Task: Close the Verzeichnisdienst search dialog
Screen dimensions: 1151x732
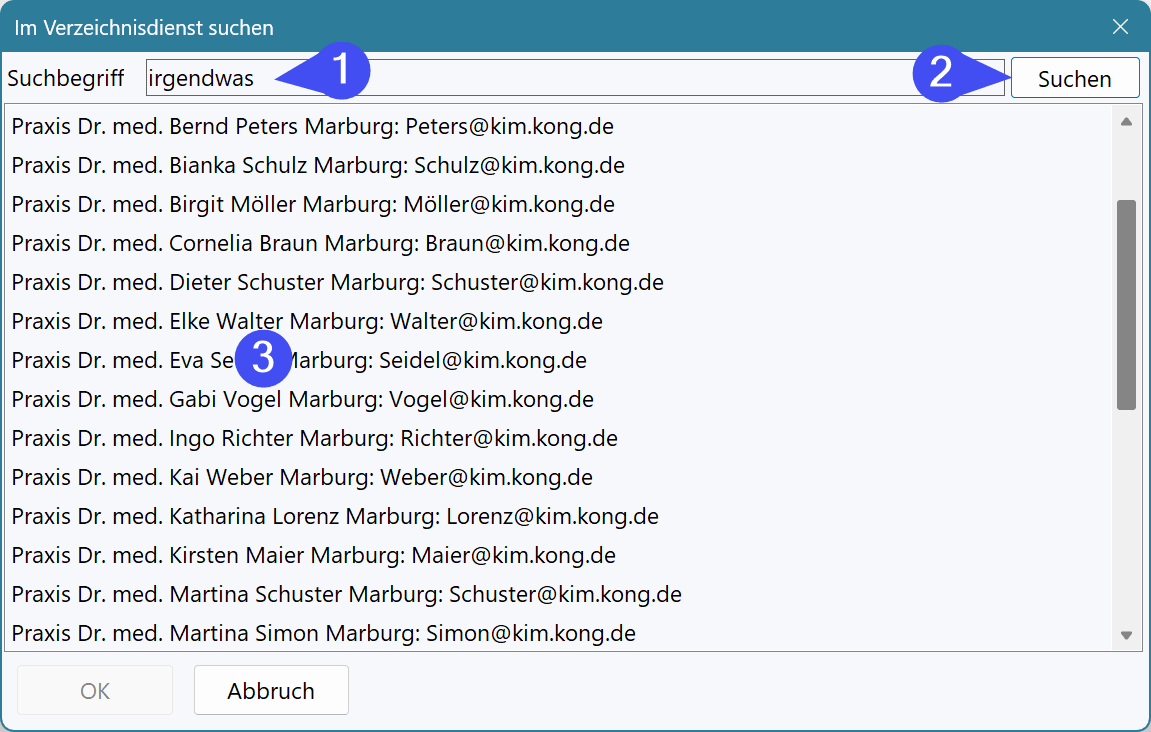Action: pos(1120,27)
